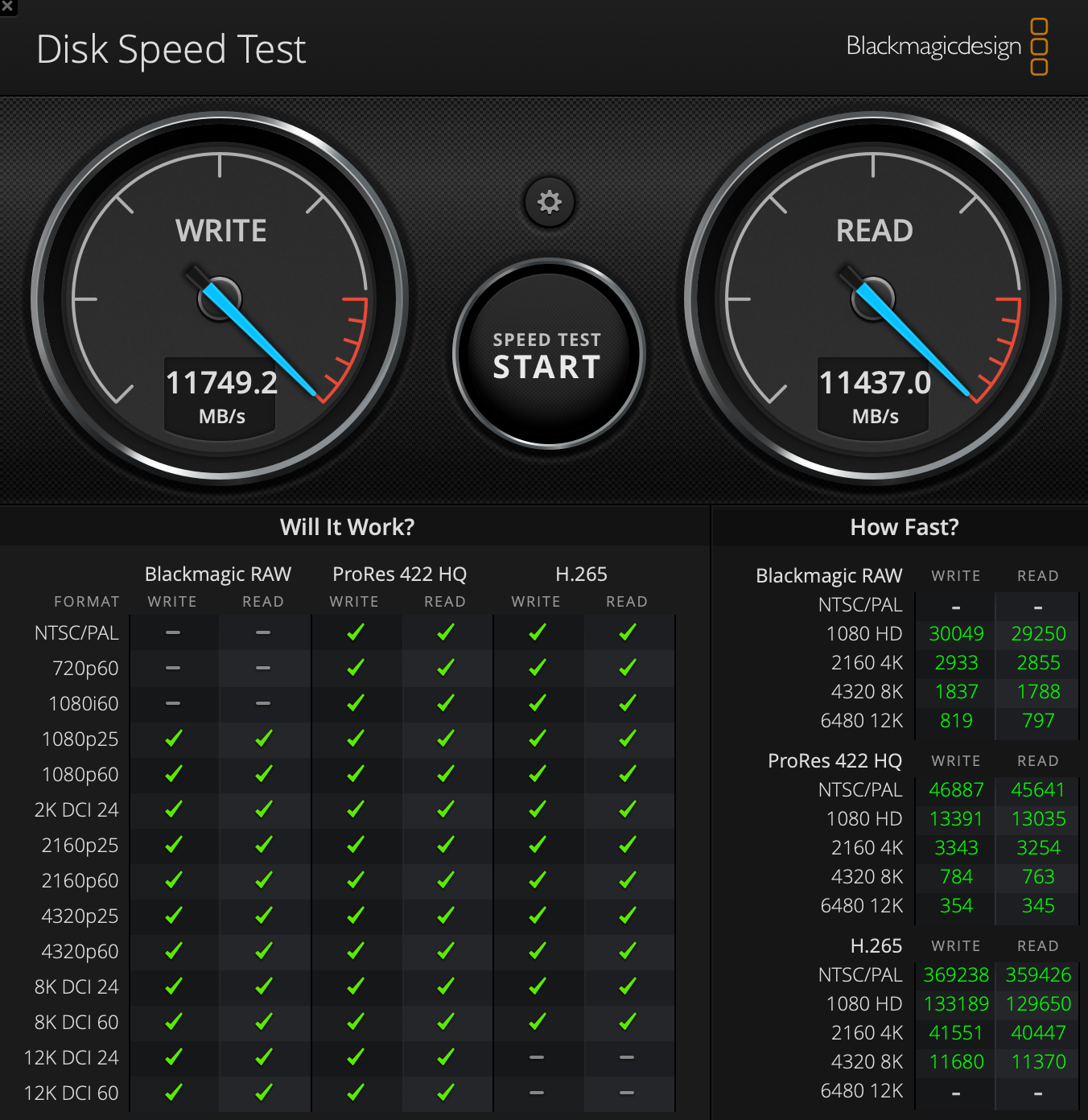Click Blackmagic RAW 1080 HD read value 29250
The height and width of the screenshot is (1120, 1088).
click(x=1038, y=634)
